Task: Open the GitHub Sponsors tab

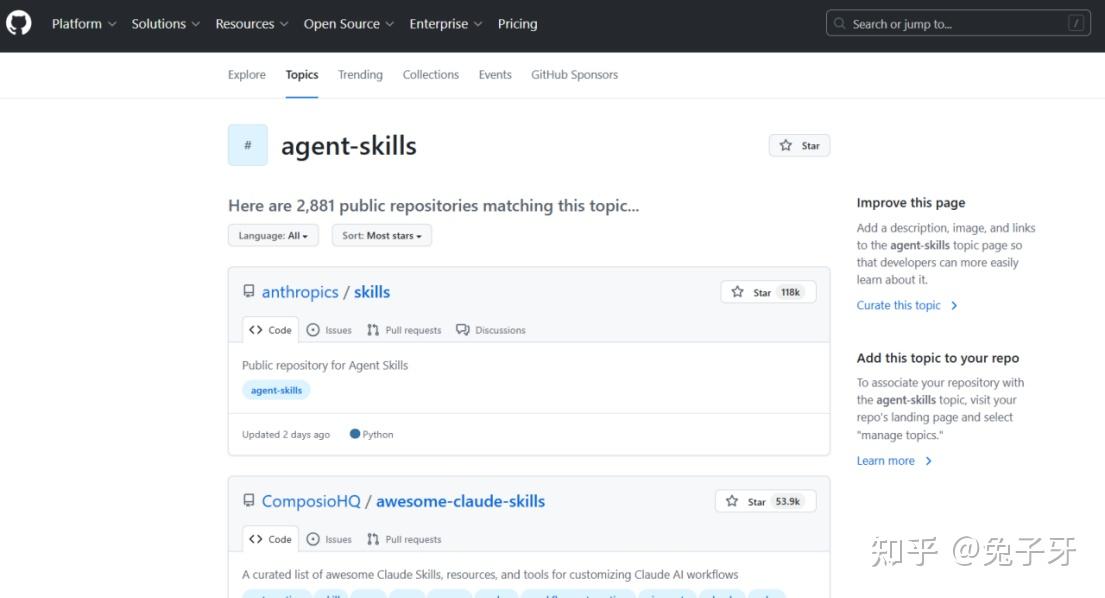Action: pos(574,75)
